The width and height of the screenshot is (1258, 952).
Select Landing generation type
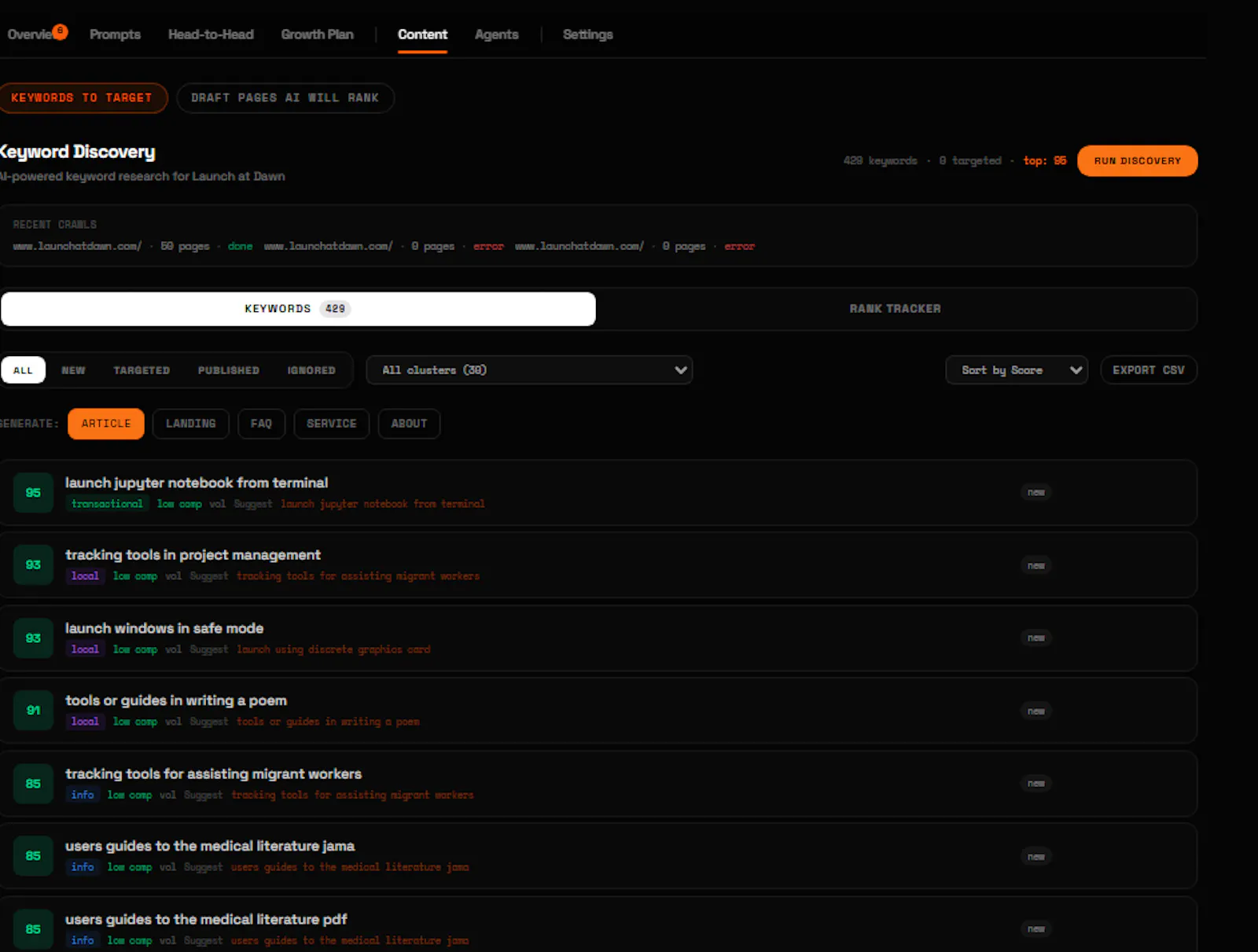tap(190, 424)
